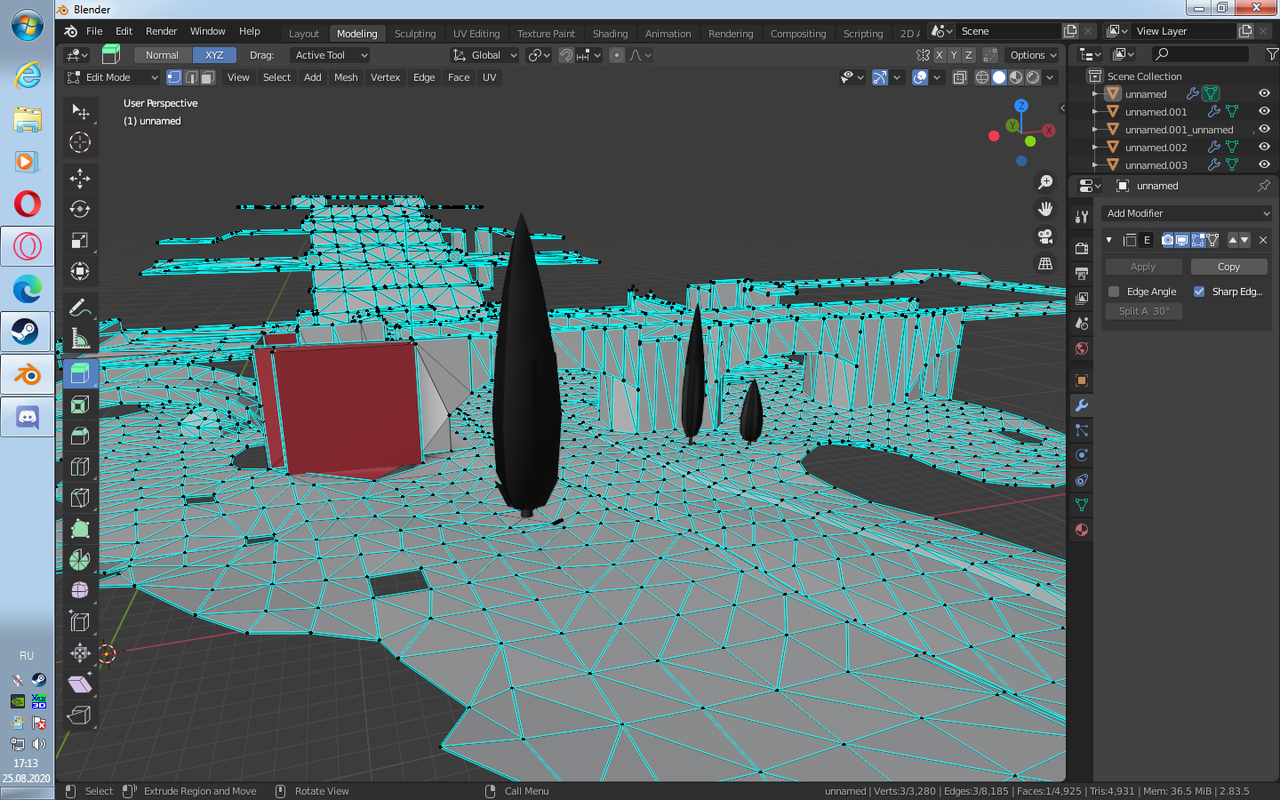This screenshot has height=800, width=1280.
Task: Adjust Split Angle 30° field
Action: pos(1144,311)
